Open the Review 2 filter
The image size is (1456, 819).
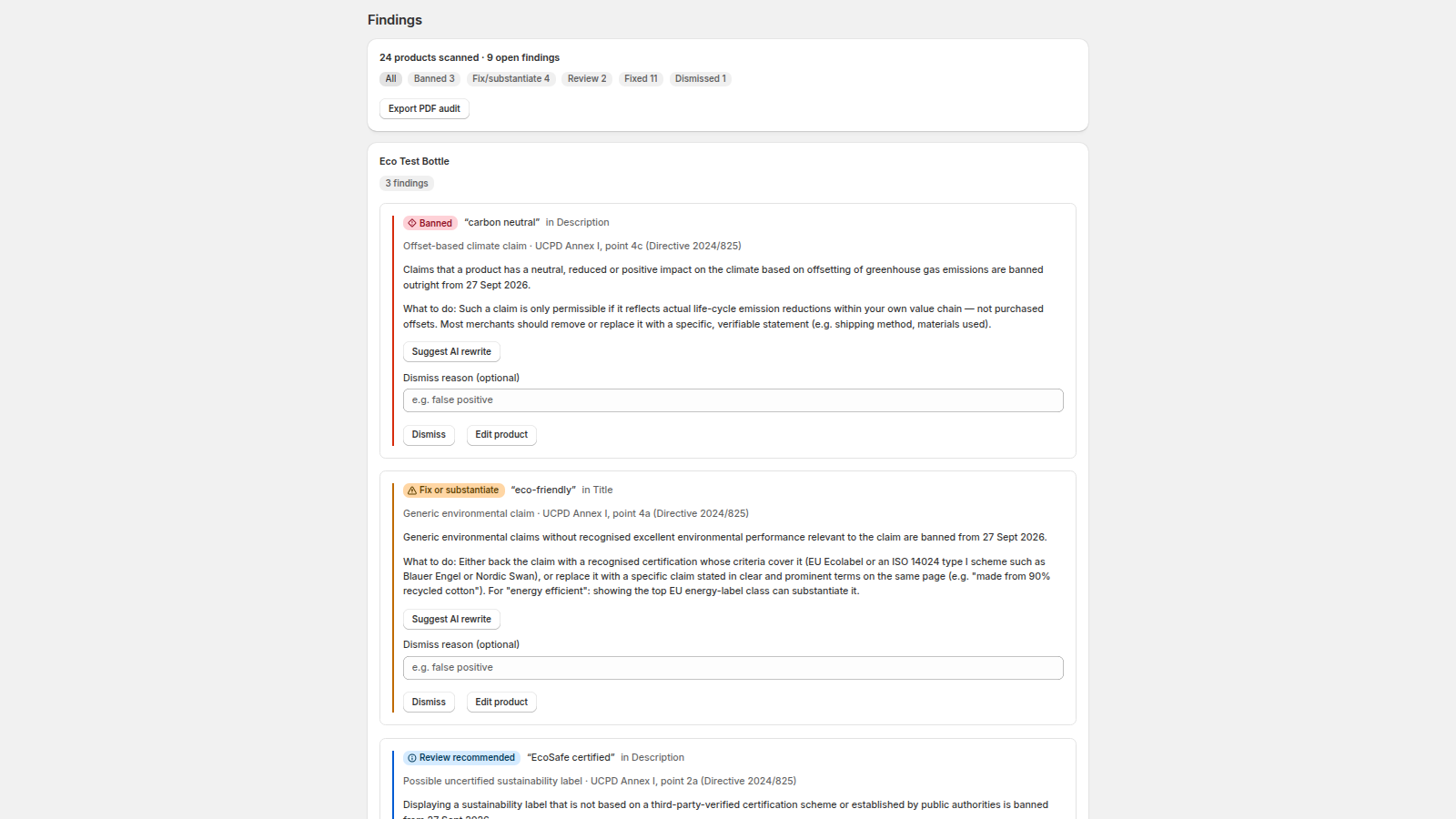pyautogui.click(x=587, y=79)
